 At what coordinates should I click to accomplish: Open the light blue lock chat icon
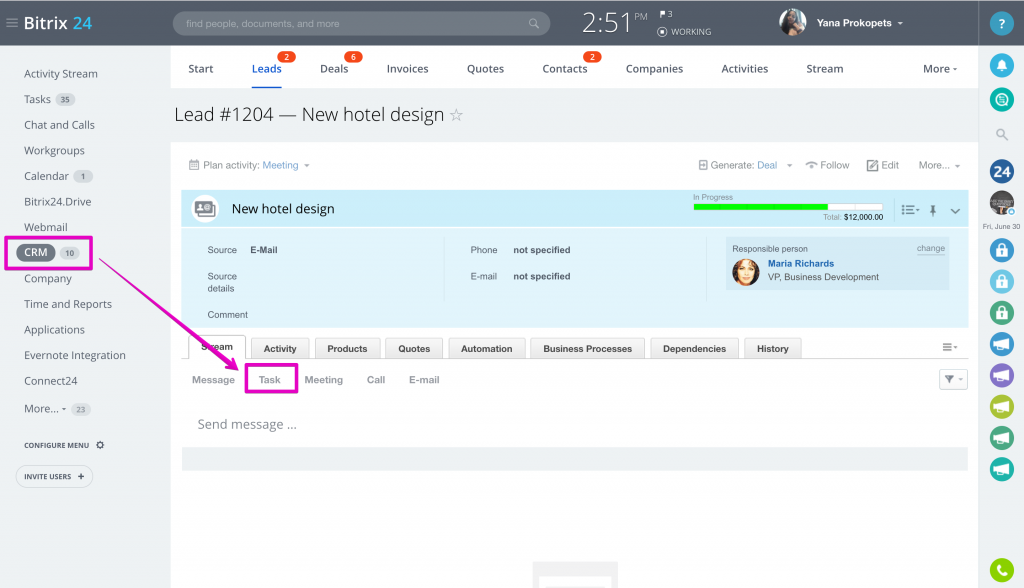click(1001, 281)
